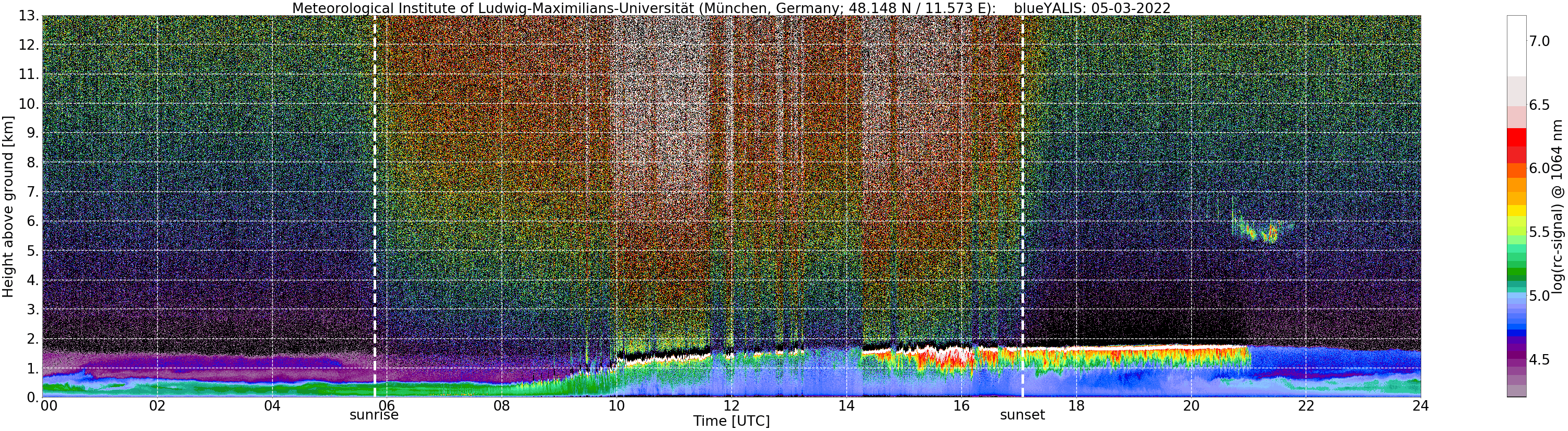The image size is (1568, 431).
Task: Click the yellow band of the colorbar
Action: pos(1516,210)
